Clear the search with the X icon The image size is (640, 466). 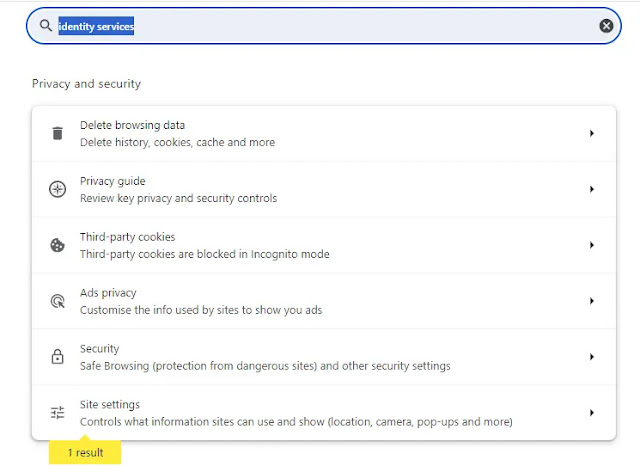pos(606,26)
